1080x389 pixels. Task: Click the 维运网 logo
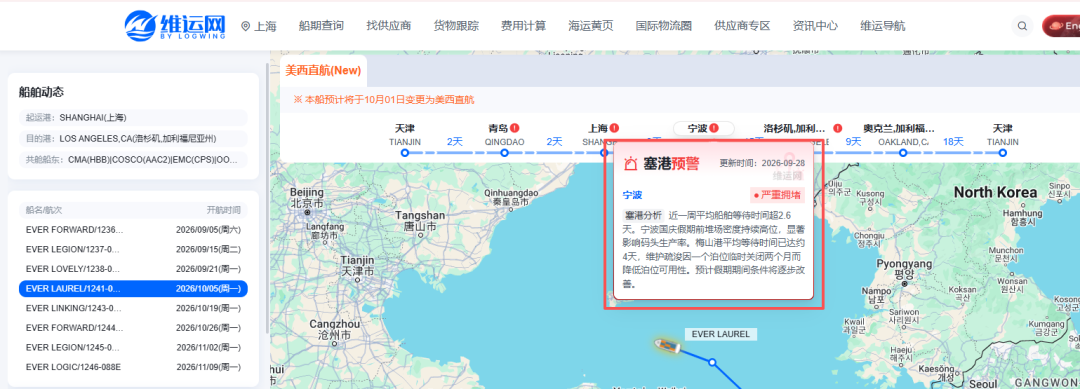click(x=175, y=26)
